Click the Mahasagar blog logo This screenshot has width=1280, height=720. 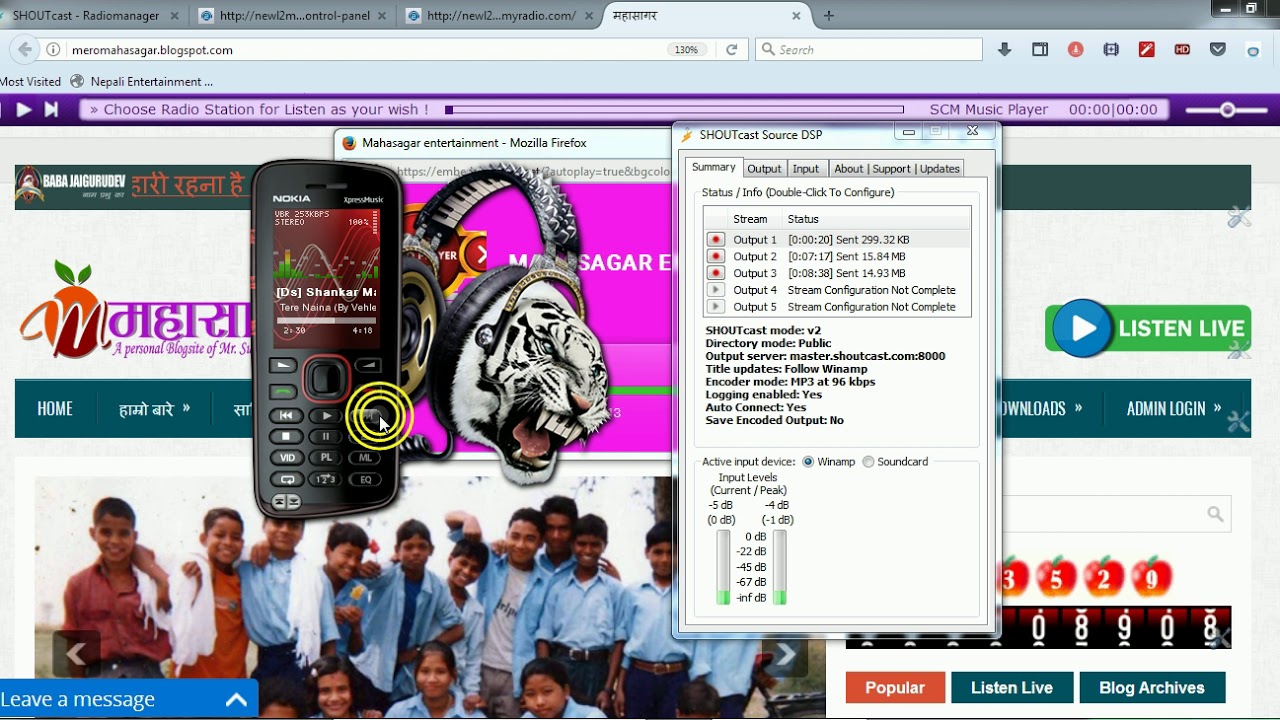[135, 310]
